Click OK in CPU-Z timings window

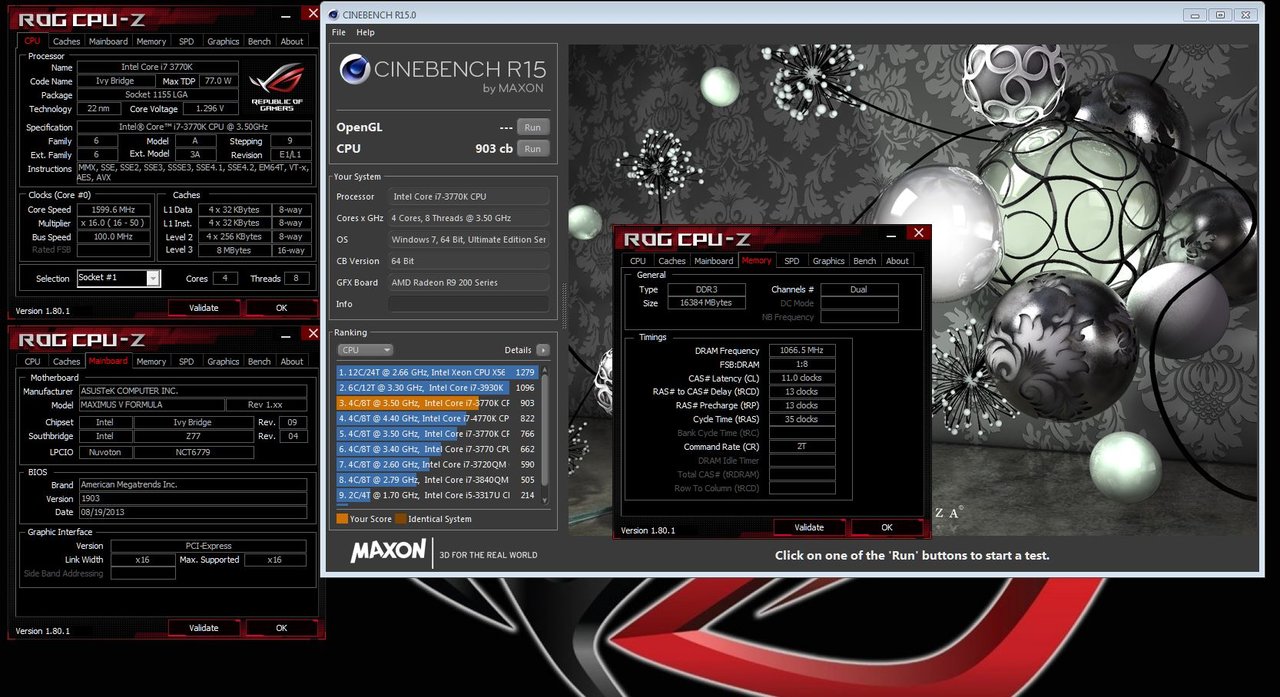point(887,527)
